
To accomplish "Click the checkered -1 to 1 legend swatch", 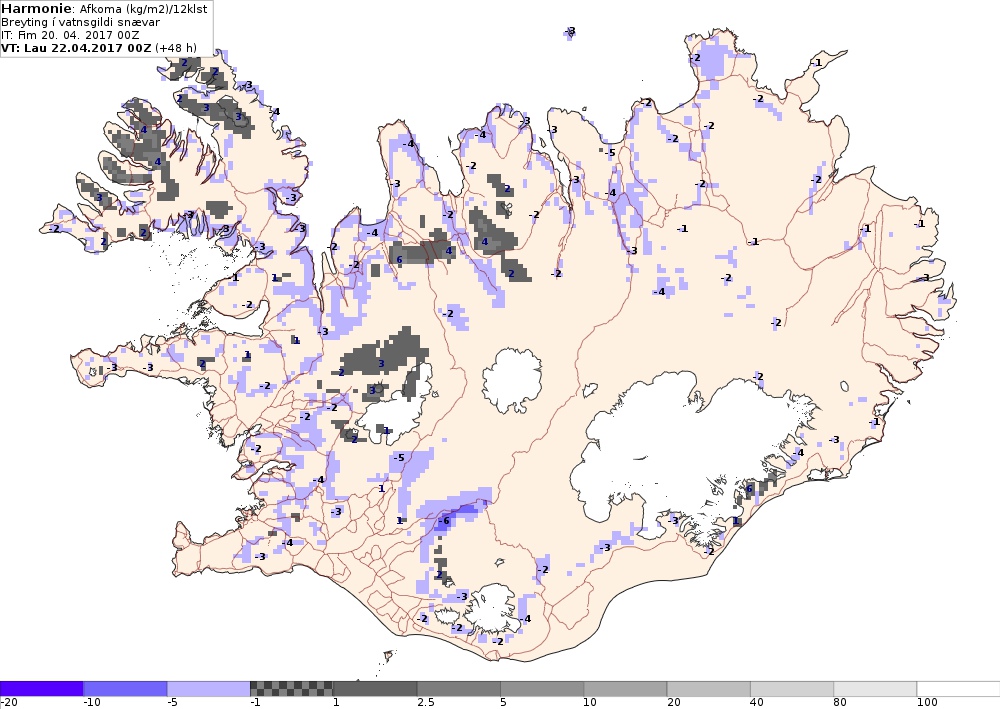I will tap(291, 689).
